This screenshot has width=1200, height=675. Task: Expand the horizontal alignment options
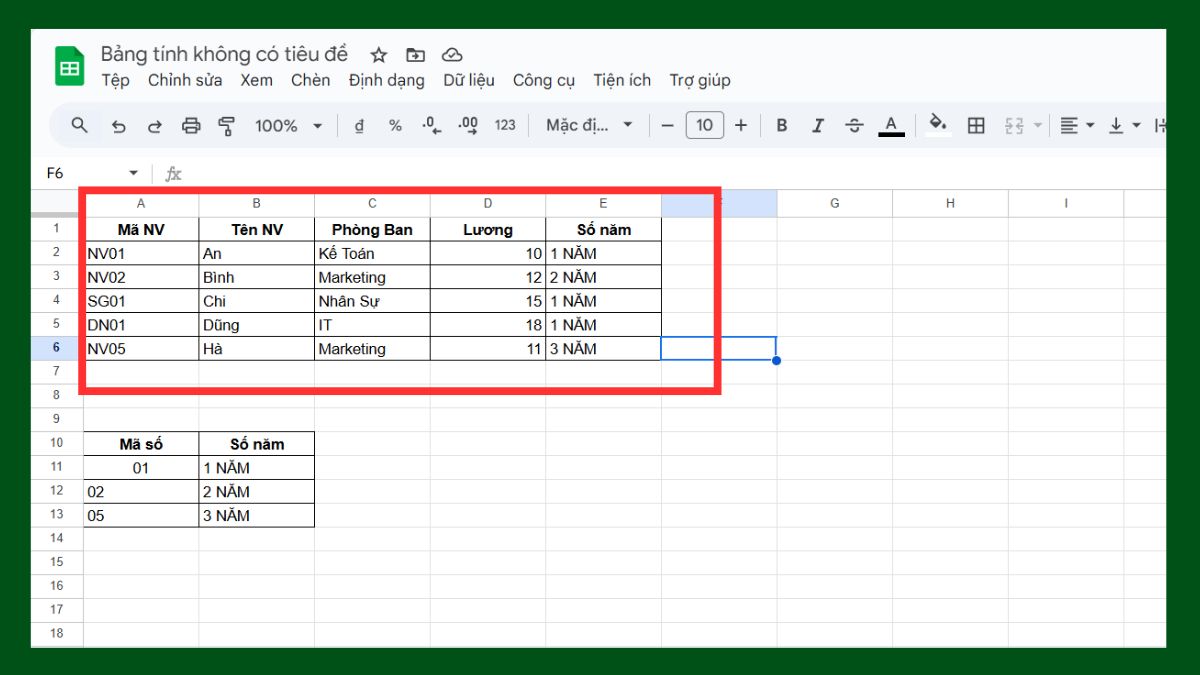pos(1090,125)
